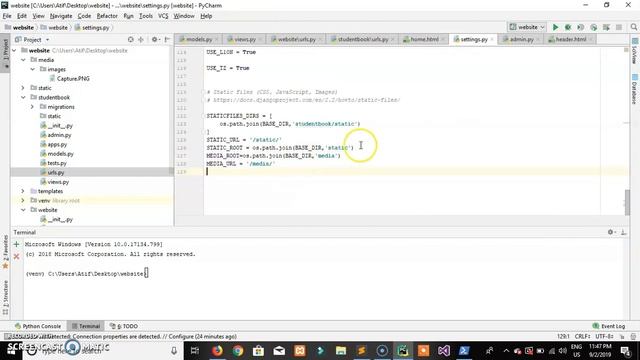Switch to admin.py editor tab

(521, 39)
